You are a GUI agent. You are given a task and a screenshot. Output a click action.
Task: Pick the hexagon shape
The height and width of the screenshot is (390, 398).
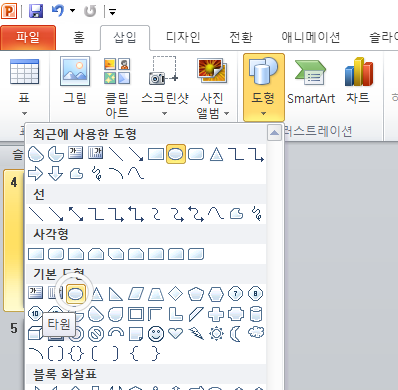coord(216,294)
